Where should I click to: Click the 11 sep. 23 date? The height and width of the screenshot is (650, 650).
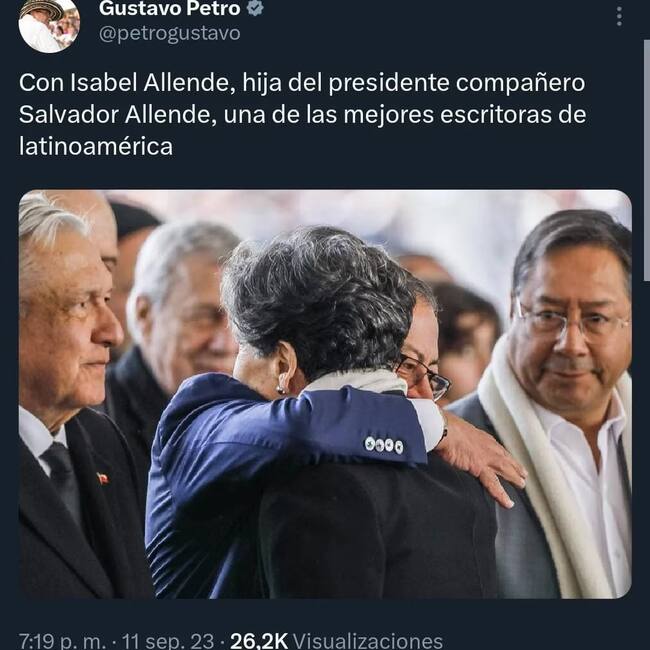point(168,641)
